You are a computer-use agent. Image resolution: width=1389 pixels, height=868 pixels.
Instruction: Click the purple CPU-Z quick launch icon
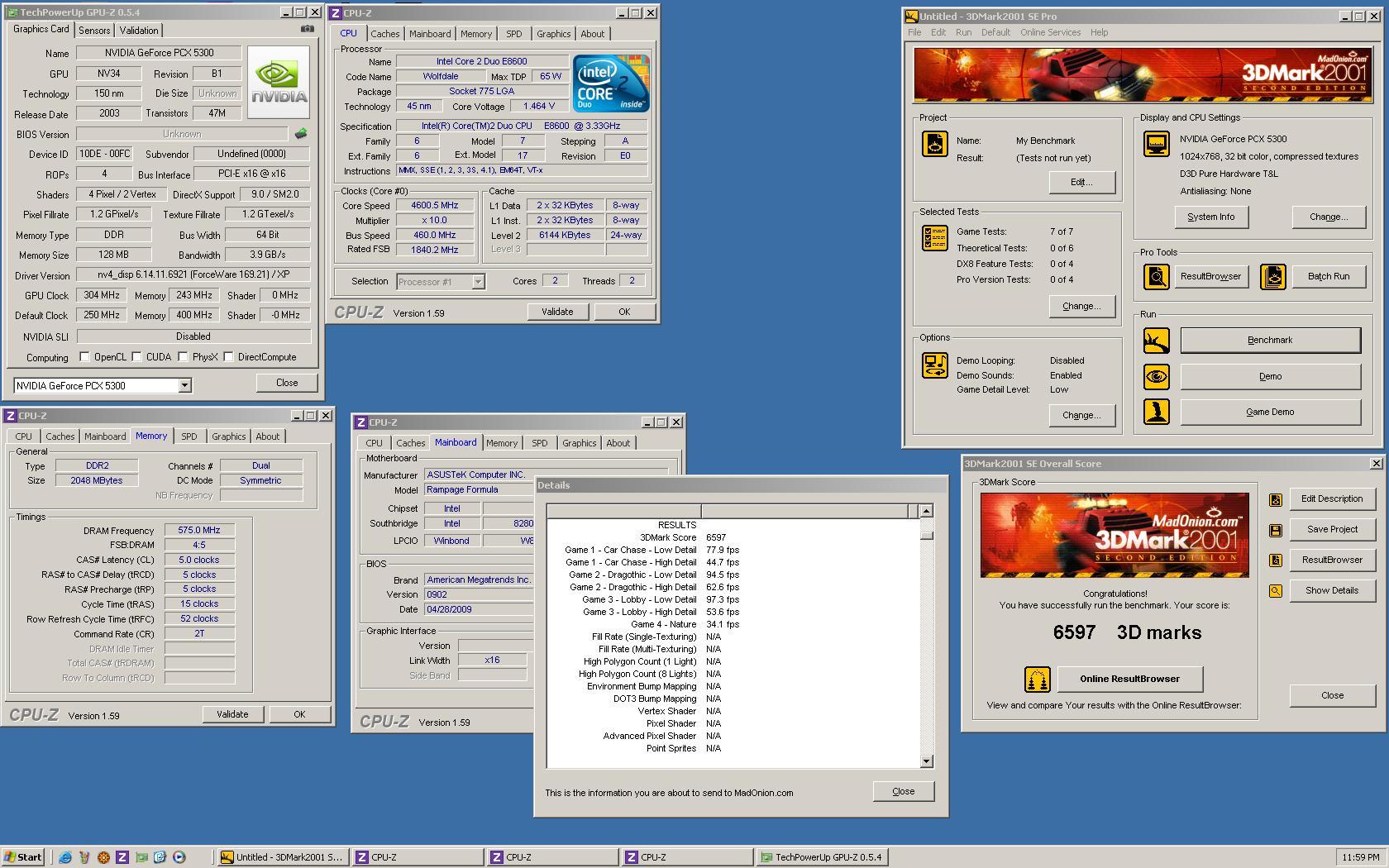coord(122,857)
